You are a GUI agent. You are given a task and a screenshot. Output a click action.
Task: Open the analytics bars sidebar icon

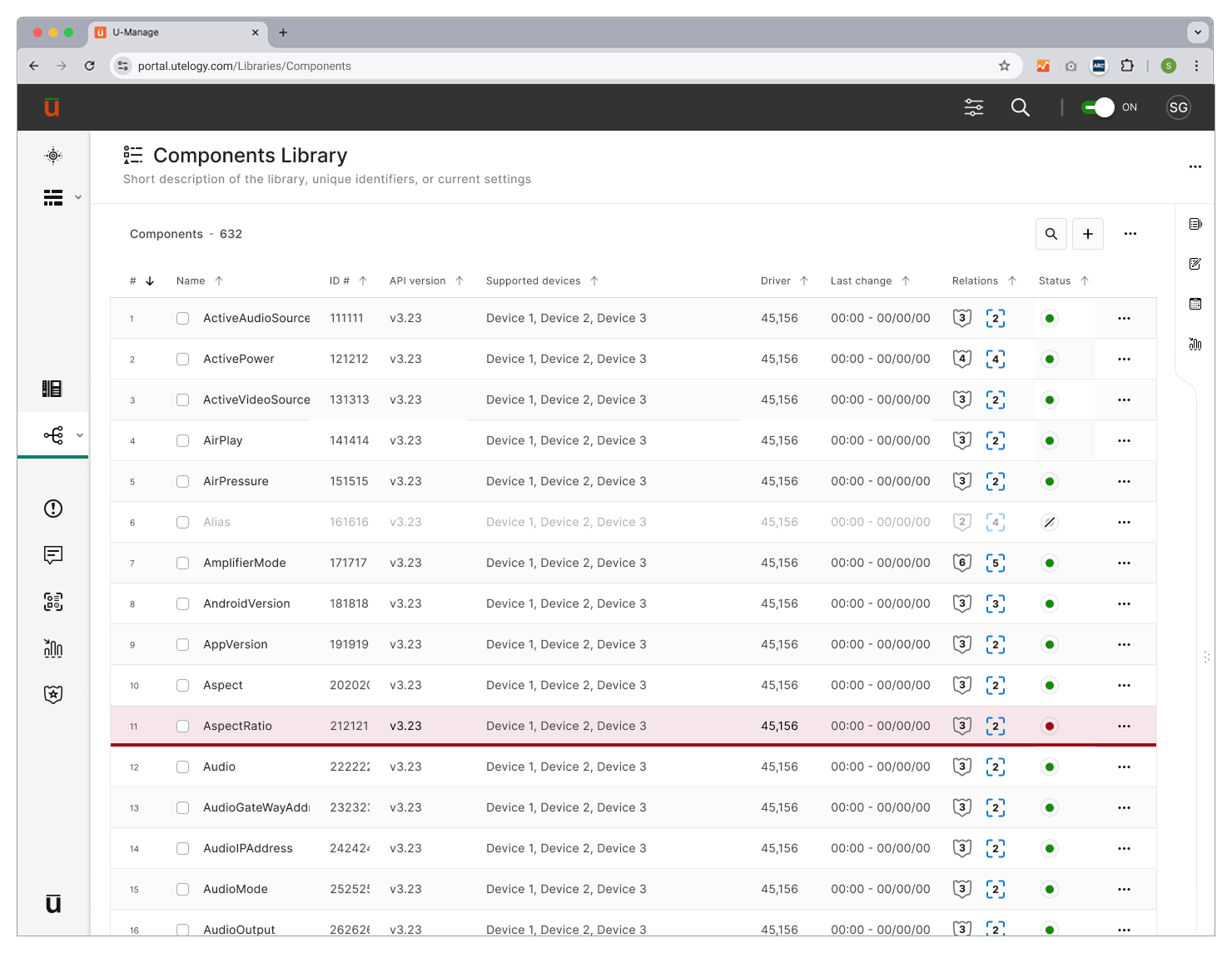(53, 648)
